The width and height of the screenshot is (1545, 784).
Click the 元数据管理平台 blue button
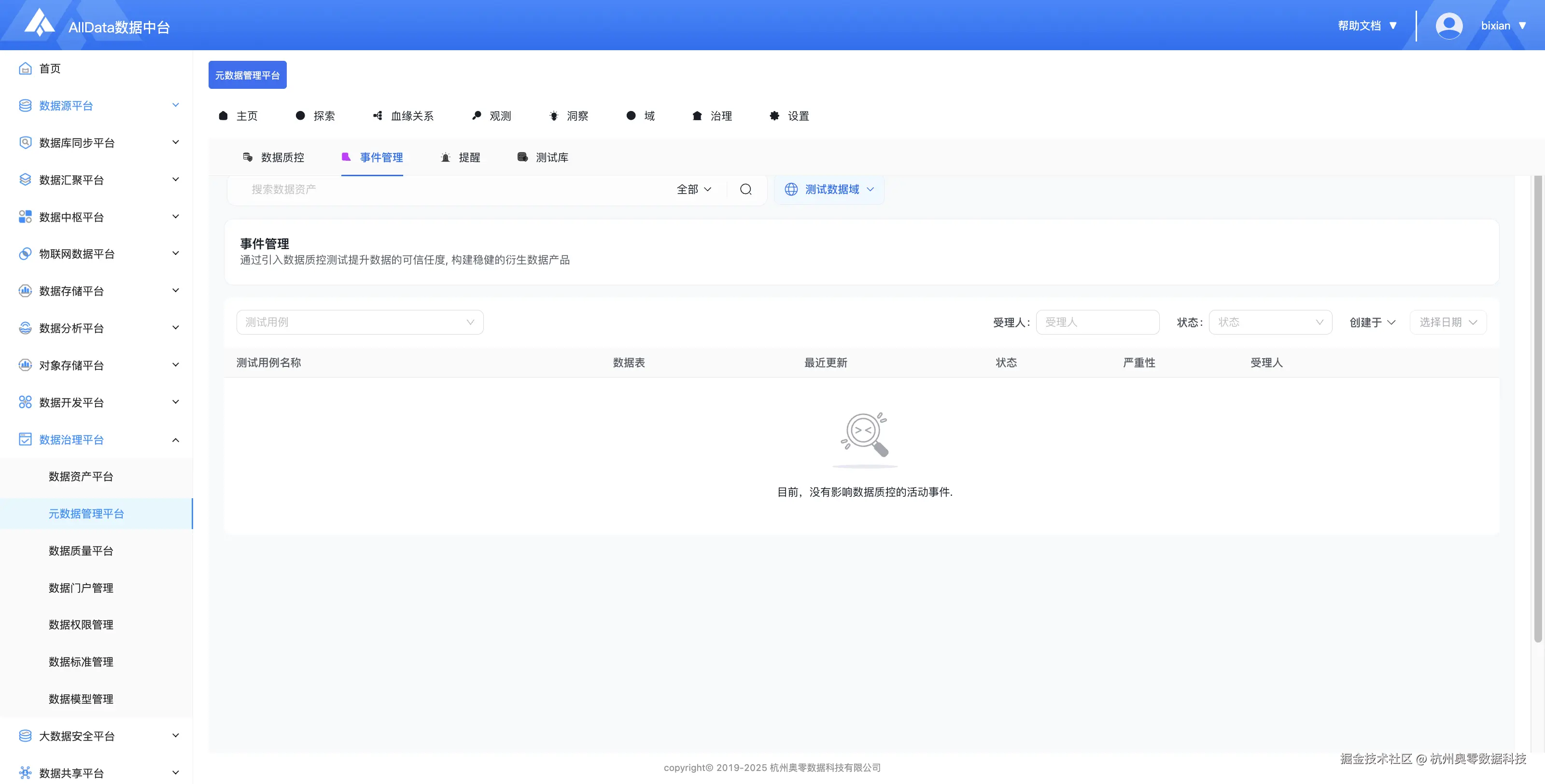point(247,75)
